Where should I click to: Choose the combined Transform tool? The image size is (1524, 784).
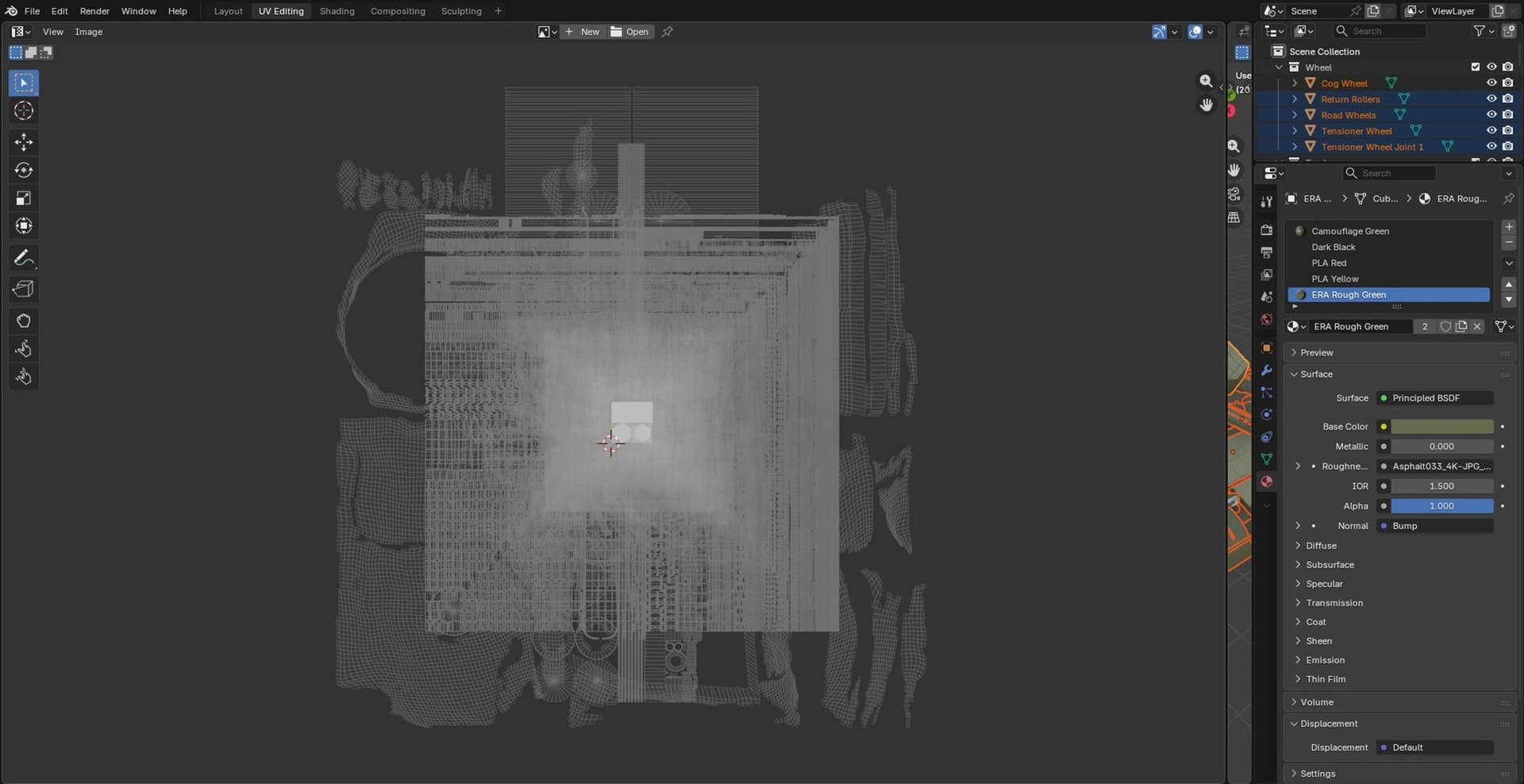24,225
